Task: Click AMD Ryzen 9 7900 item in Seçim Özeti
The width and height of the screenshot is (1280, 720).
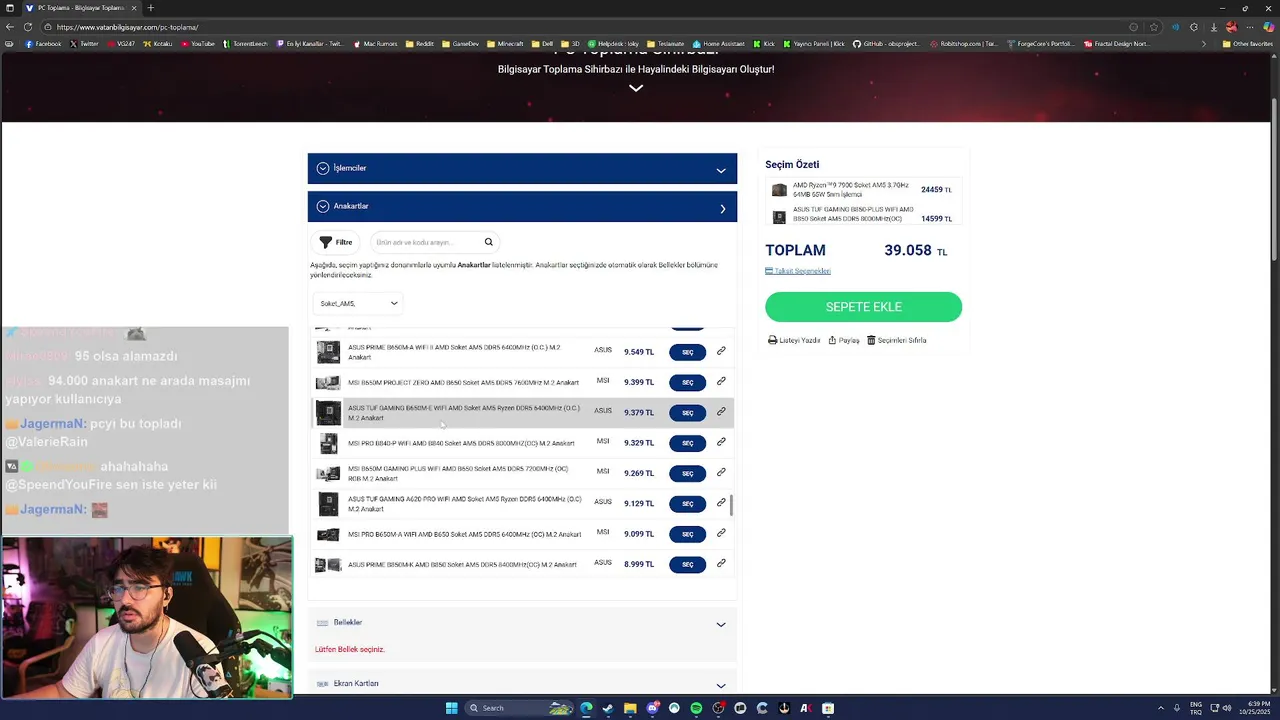Action: 862,190
